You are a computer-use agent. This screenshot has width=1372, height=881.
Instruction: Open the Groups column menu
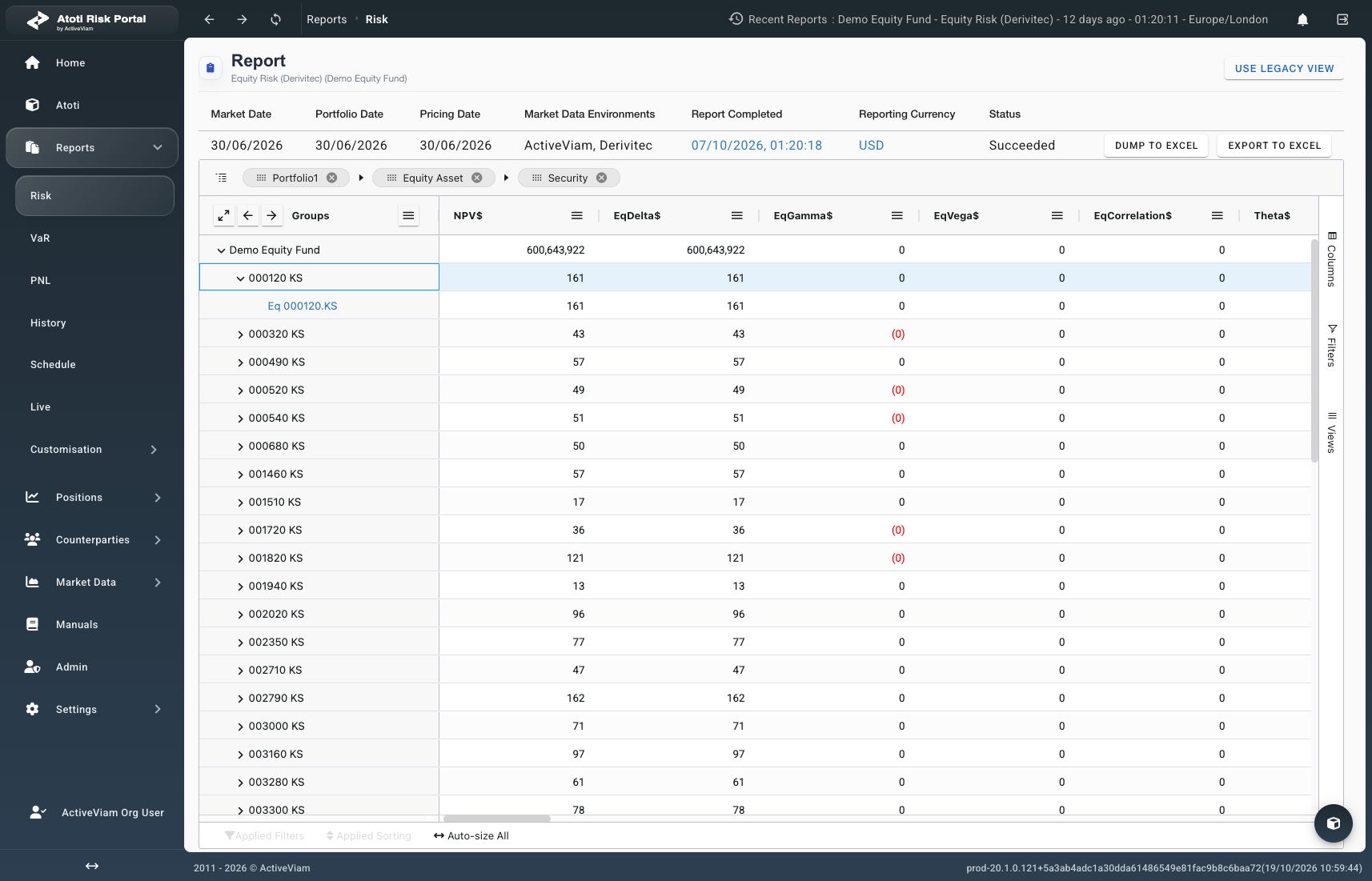coord(408,215)
